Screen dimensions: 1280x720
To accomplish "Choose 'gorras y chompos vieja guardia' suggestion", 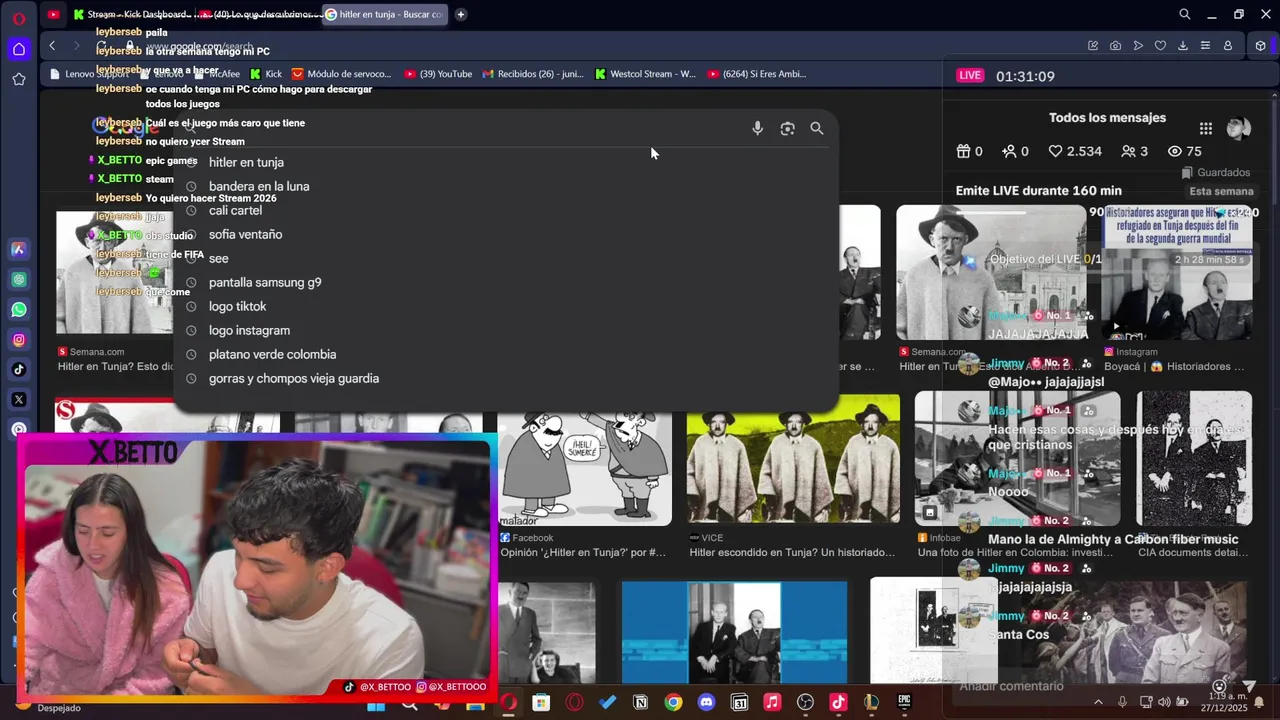I will (505, 378).
